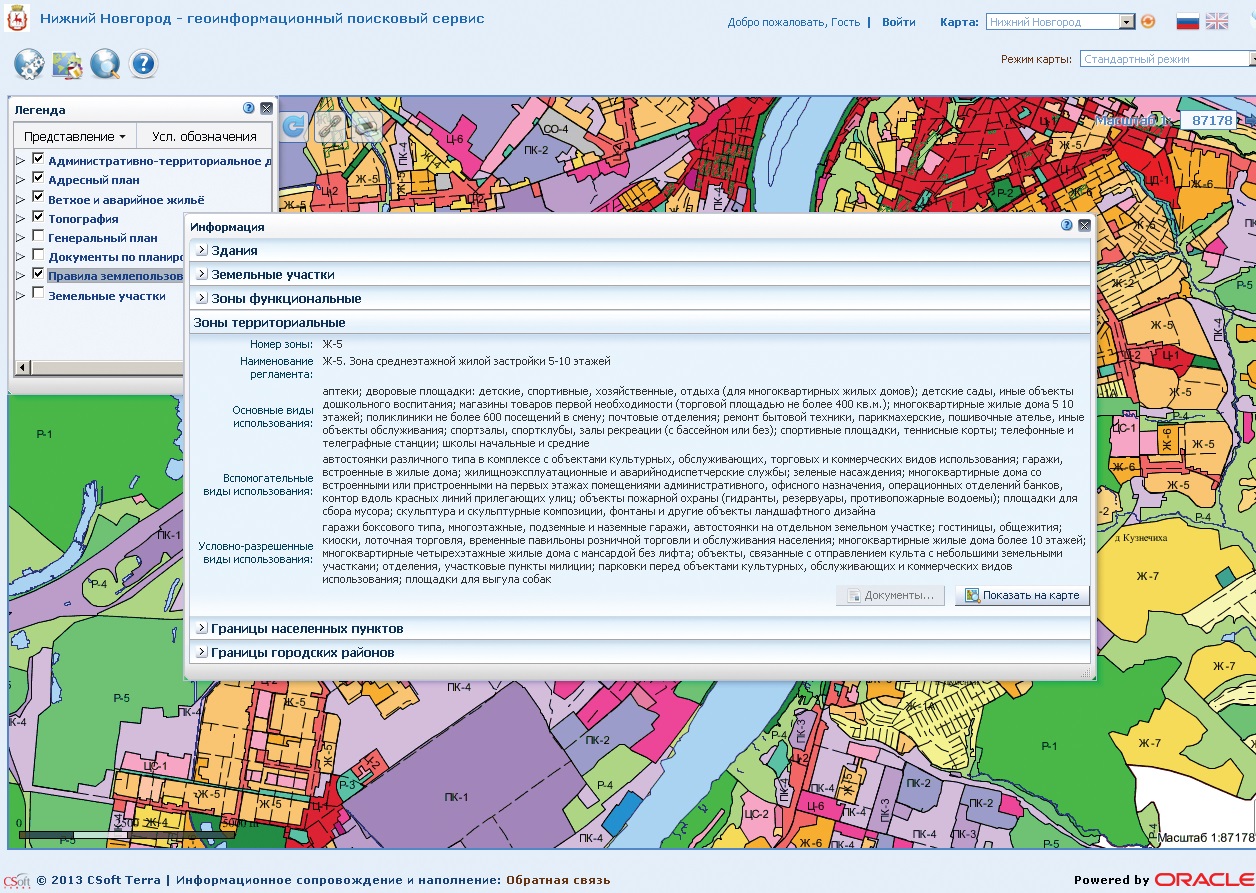The height and width of the screenshot is (893, 1256).
Task: Open help in the Легенда panel header
Action: pos(249,108)
